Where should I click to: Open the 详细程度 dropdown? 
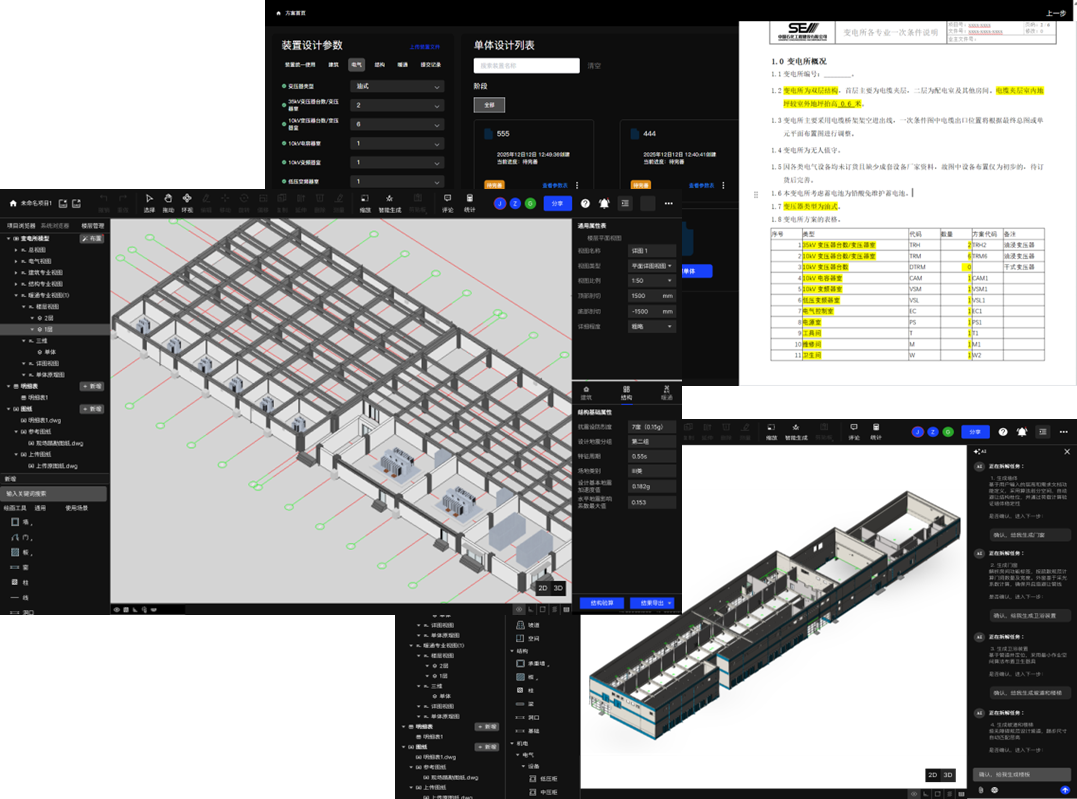pos(652,326)
